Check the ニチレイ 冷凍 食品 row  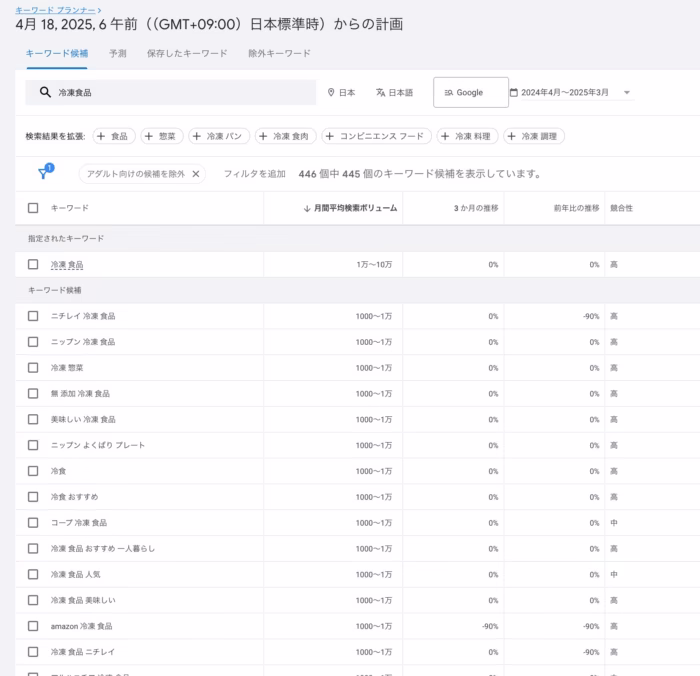click(33, 316)
